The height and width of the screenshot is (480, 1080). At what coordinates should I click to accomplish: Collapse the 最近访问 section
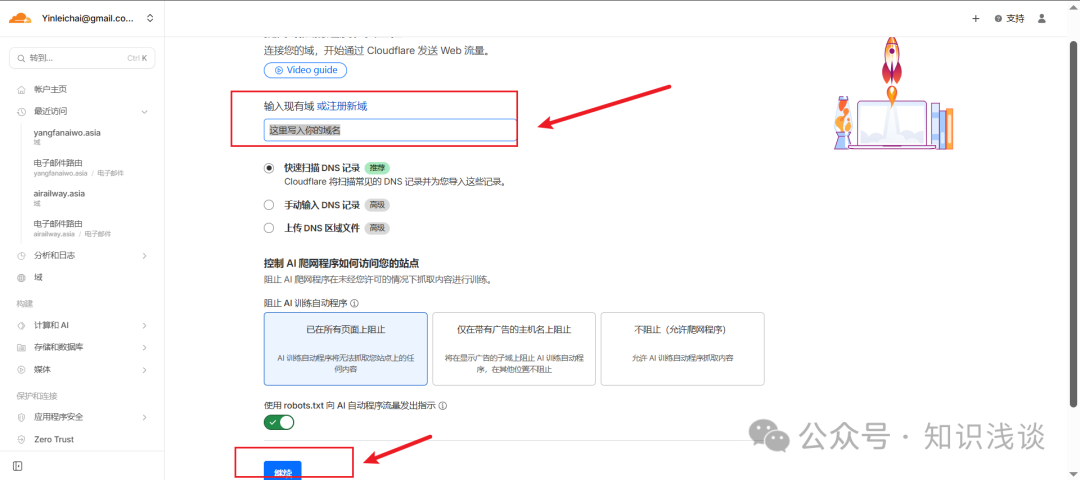tap(144, 111)
